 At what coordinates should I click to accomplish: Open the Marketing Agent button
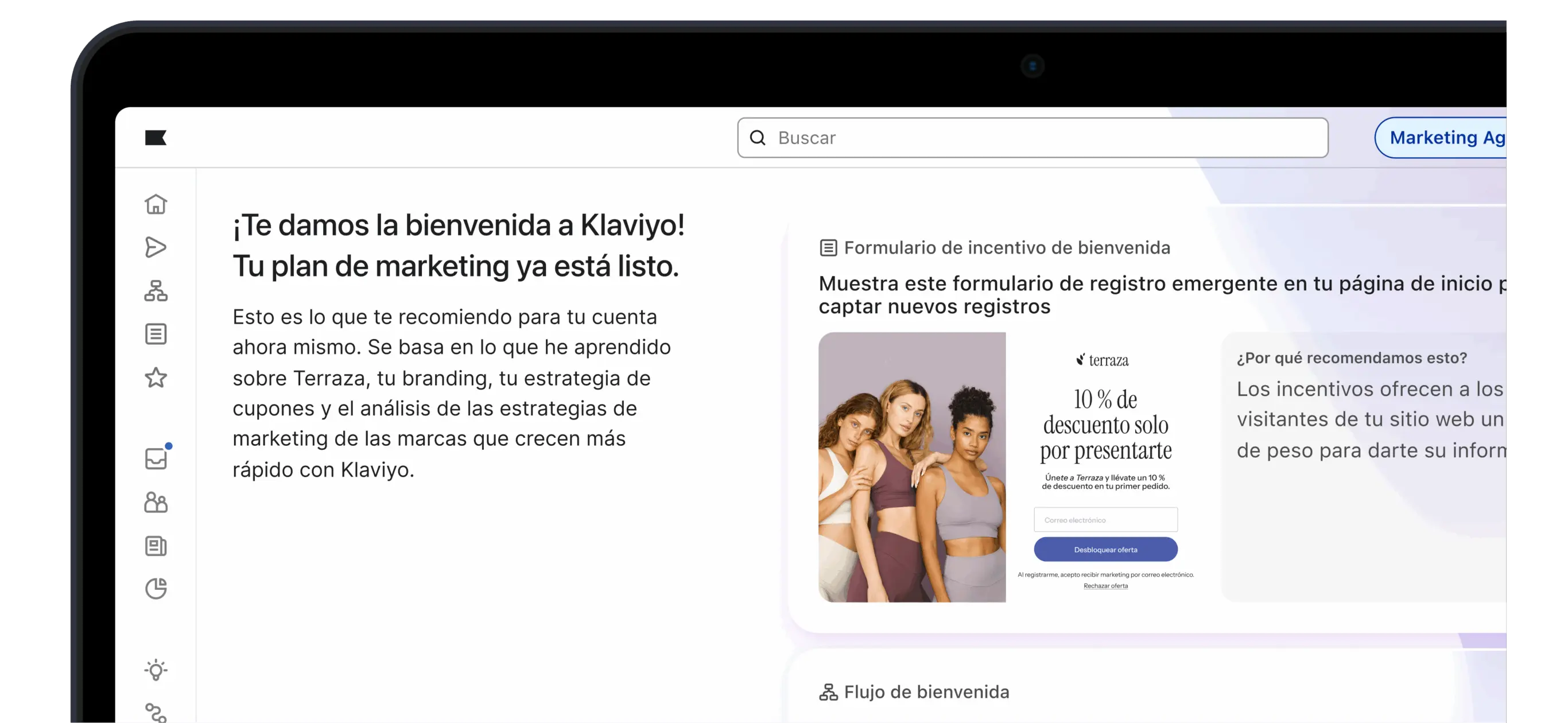[1440, 138]
